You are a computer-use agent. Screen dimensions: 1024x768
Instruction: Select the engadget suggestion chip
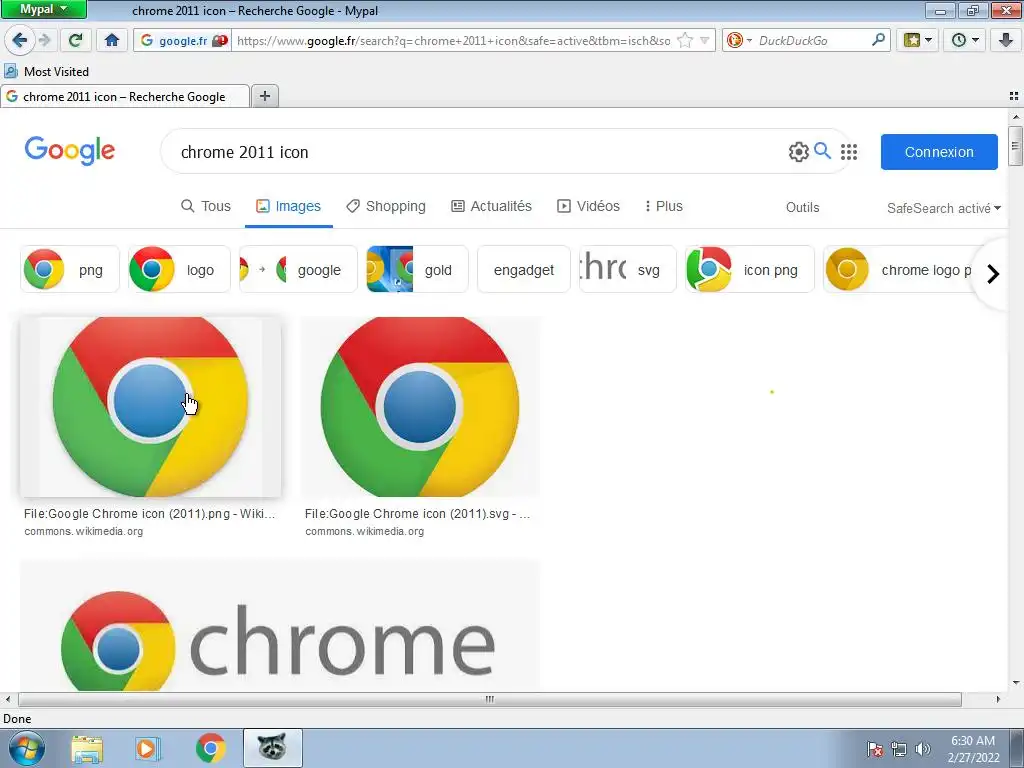tap(524, 269)
